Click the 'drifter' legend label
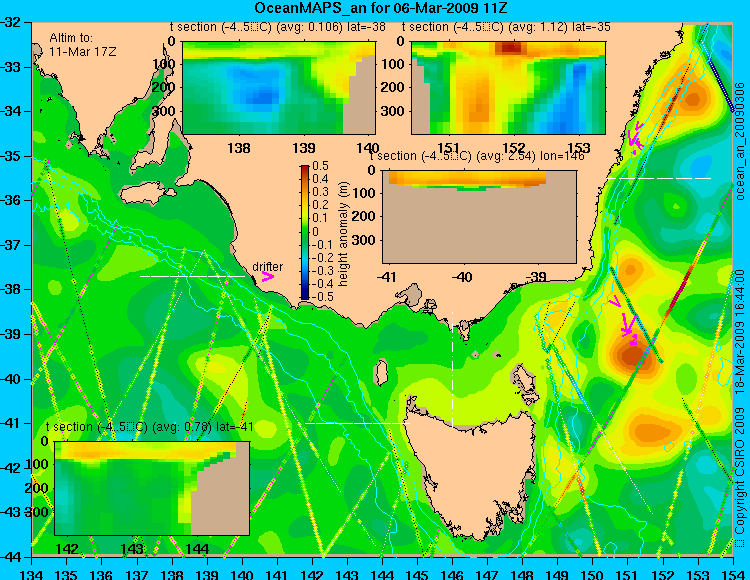The image size is (750, 580). pos(267,267)
